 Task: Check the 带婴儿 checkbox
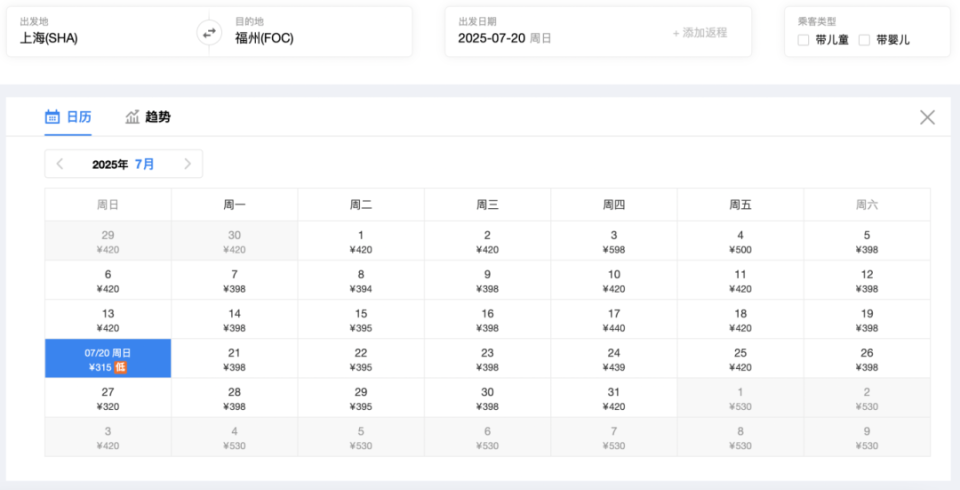864,40
